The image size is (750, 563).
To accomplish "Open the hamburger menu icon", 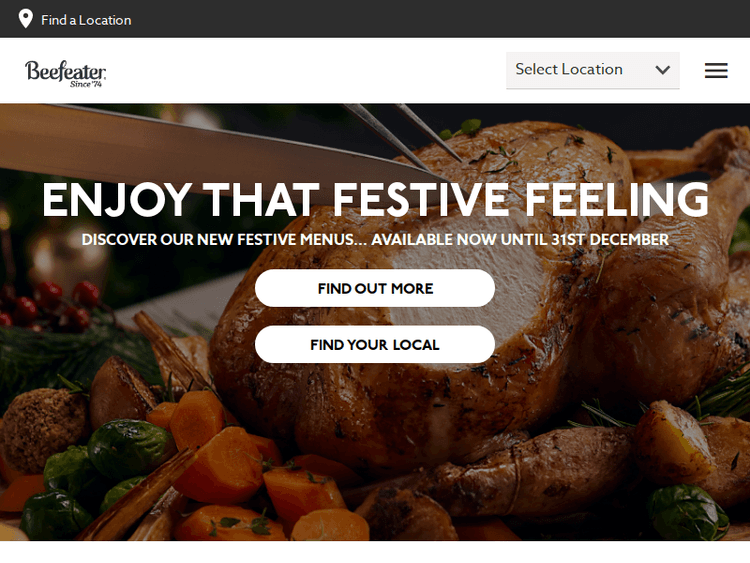I will (716, 70).
